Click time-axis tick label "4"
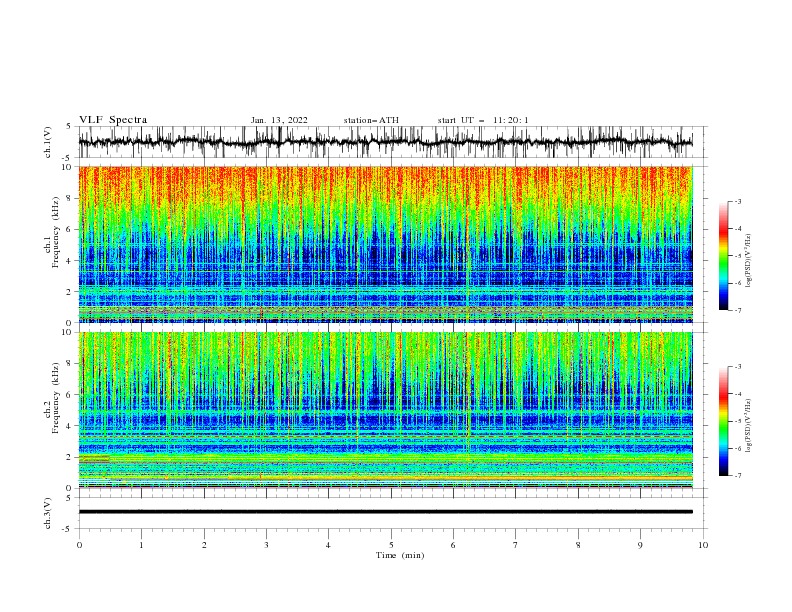 coord(328,545)
